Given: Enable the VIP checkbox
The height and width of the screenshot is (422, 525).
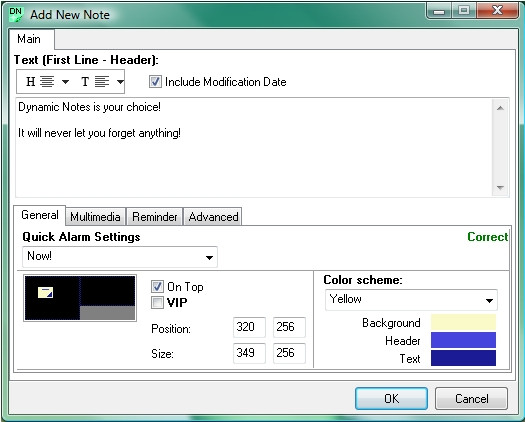Looking at the screenshot, I should pyautogui.click(x=157, y=302).
